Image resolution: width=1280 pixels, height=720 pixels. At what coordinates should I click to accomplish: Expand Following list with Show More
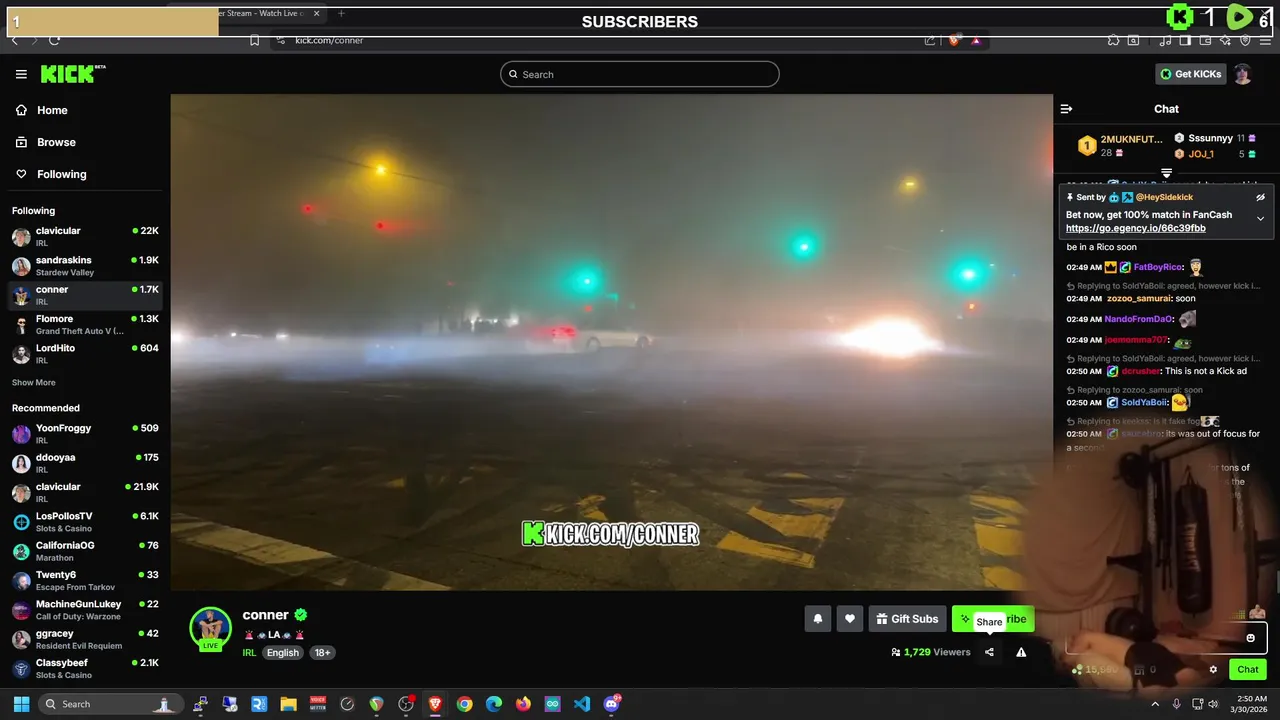point(33,383)
